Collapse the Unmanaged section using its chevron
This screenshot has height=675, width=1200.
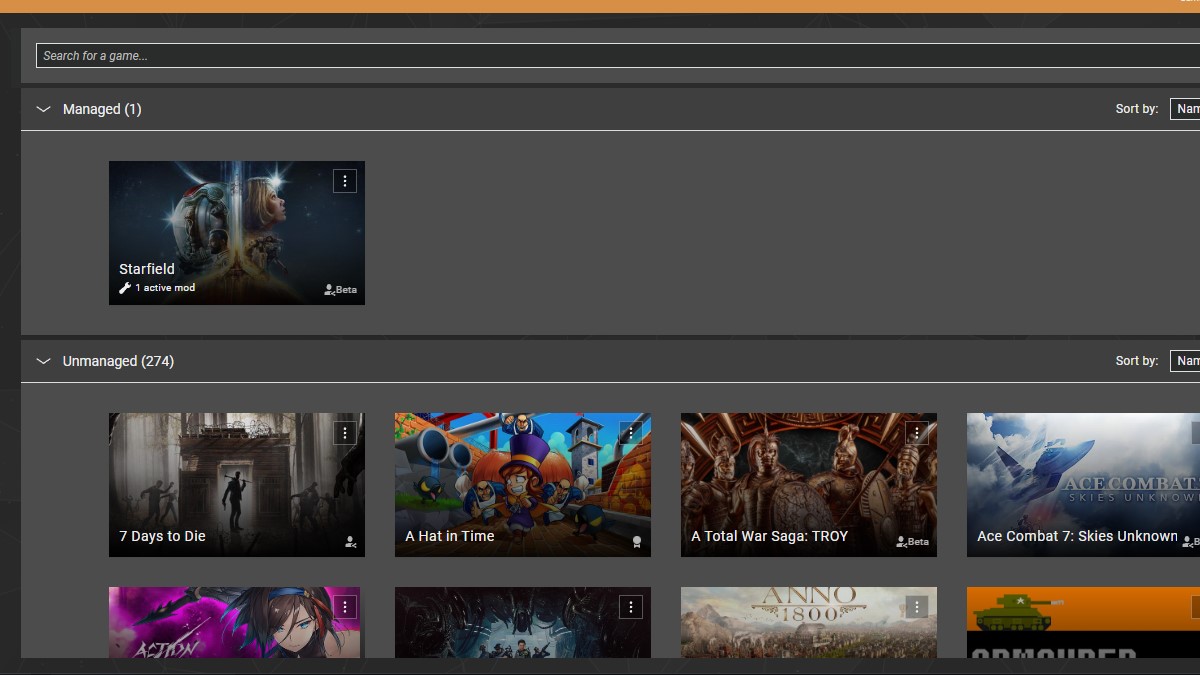pos(43,360)
